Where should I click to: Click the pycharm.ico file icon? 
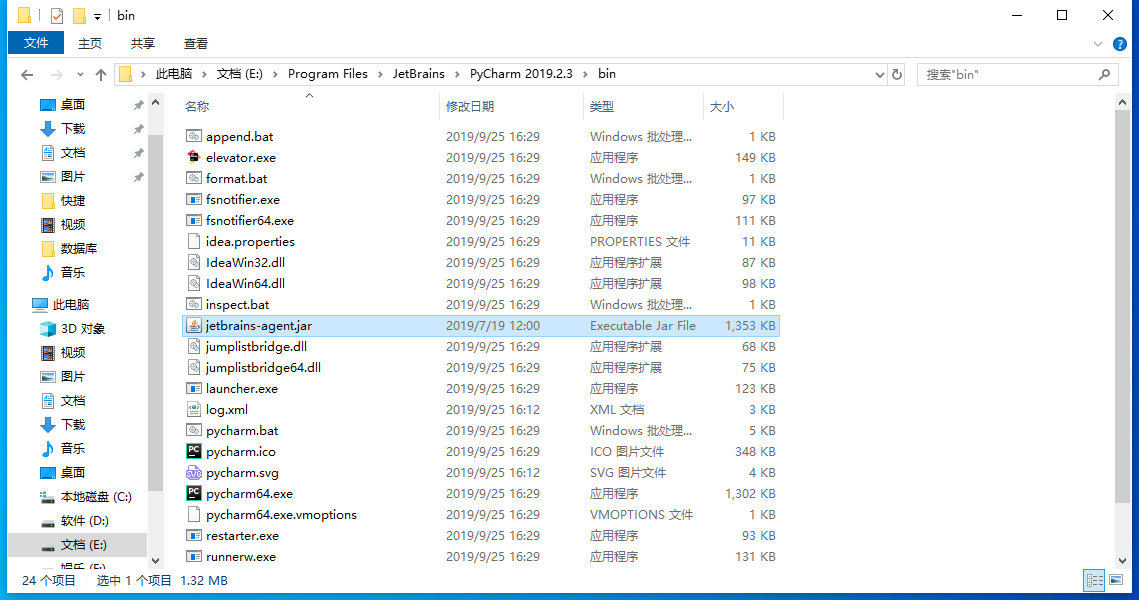[193, 451]
